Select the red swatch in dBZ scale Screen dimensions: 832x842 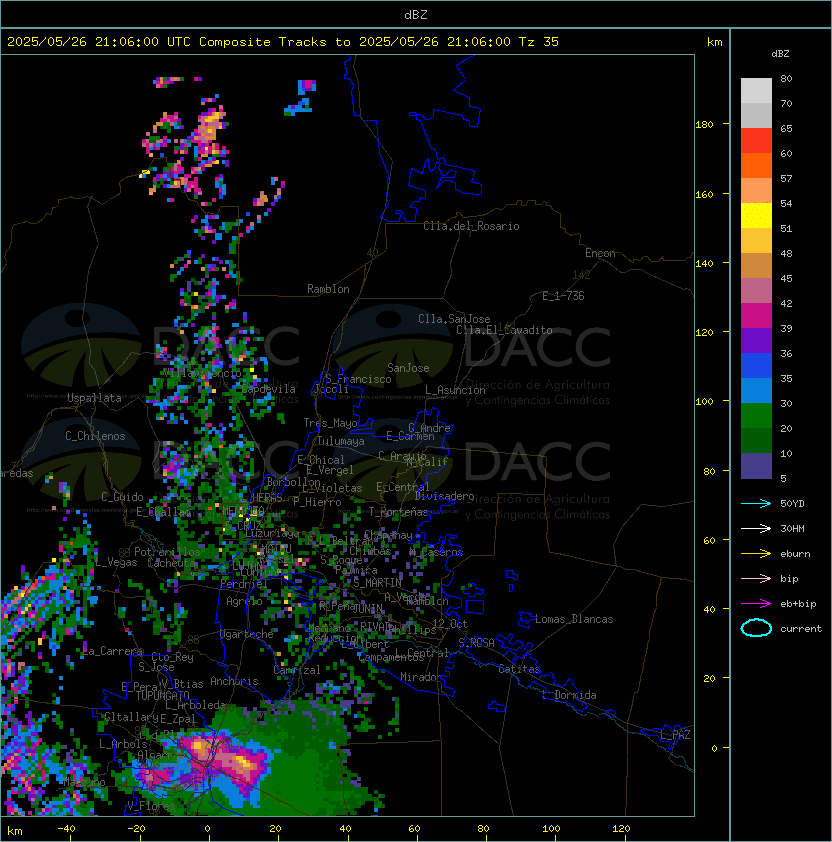point(756,141)
